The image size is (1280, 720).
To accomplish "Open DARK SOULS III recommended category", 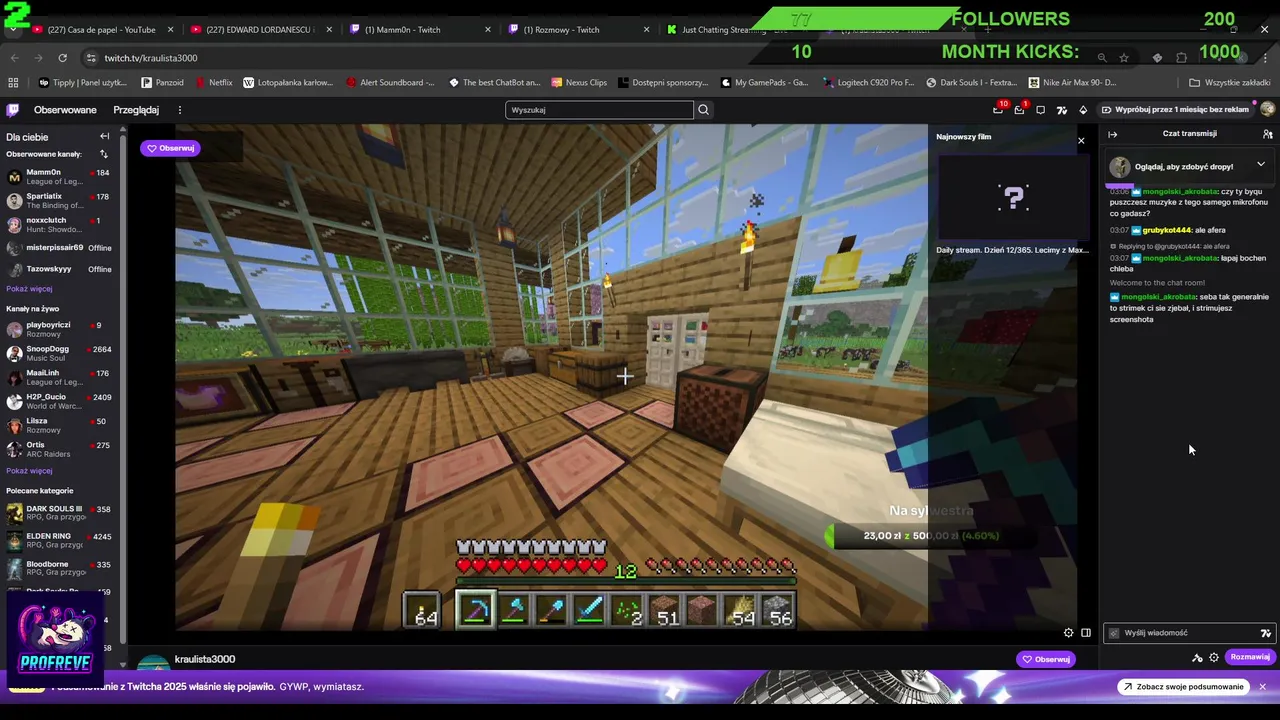I will coord(58,513).
